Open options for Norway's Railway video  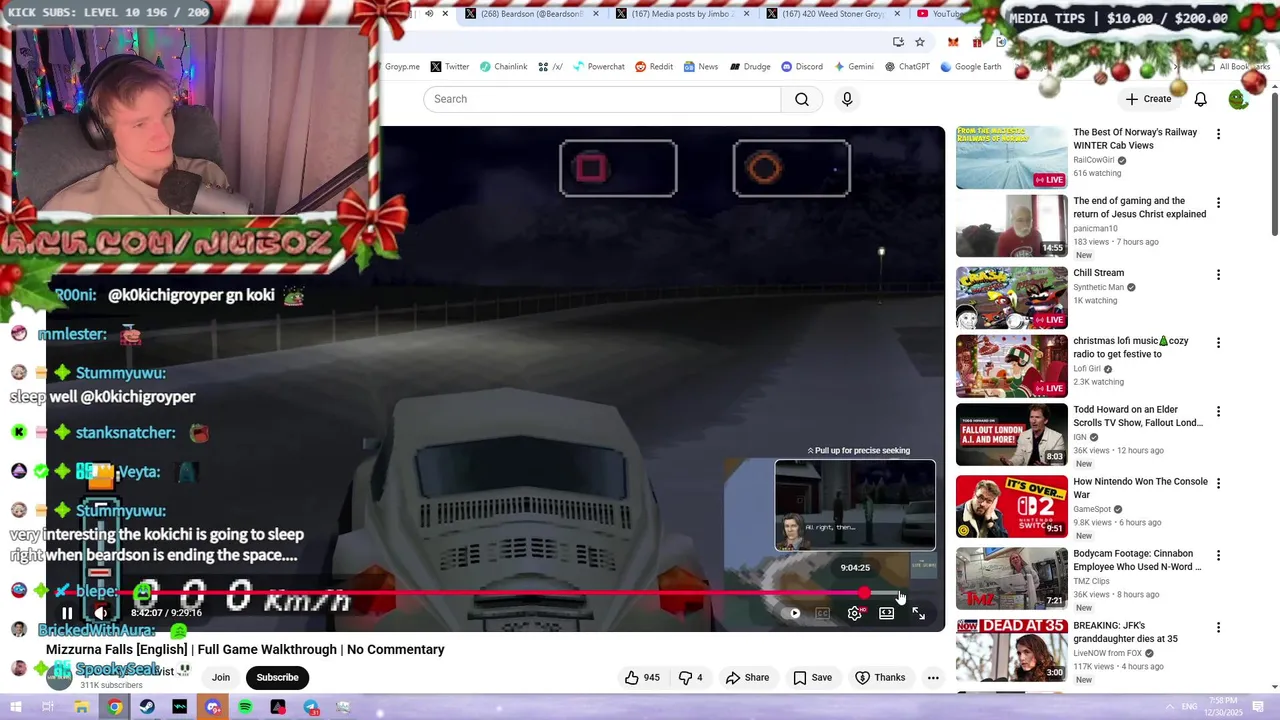tap(1218, 134)
